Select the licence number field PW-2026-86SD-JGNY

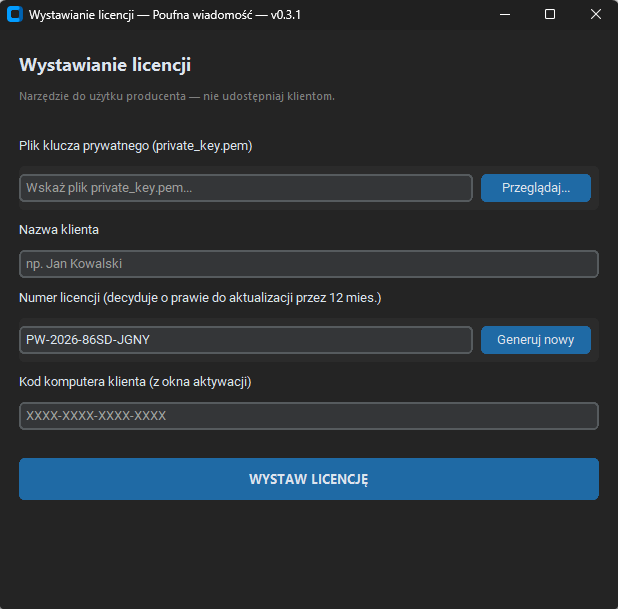click(x=246, y=340)
